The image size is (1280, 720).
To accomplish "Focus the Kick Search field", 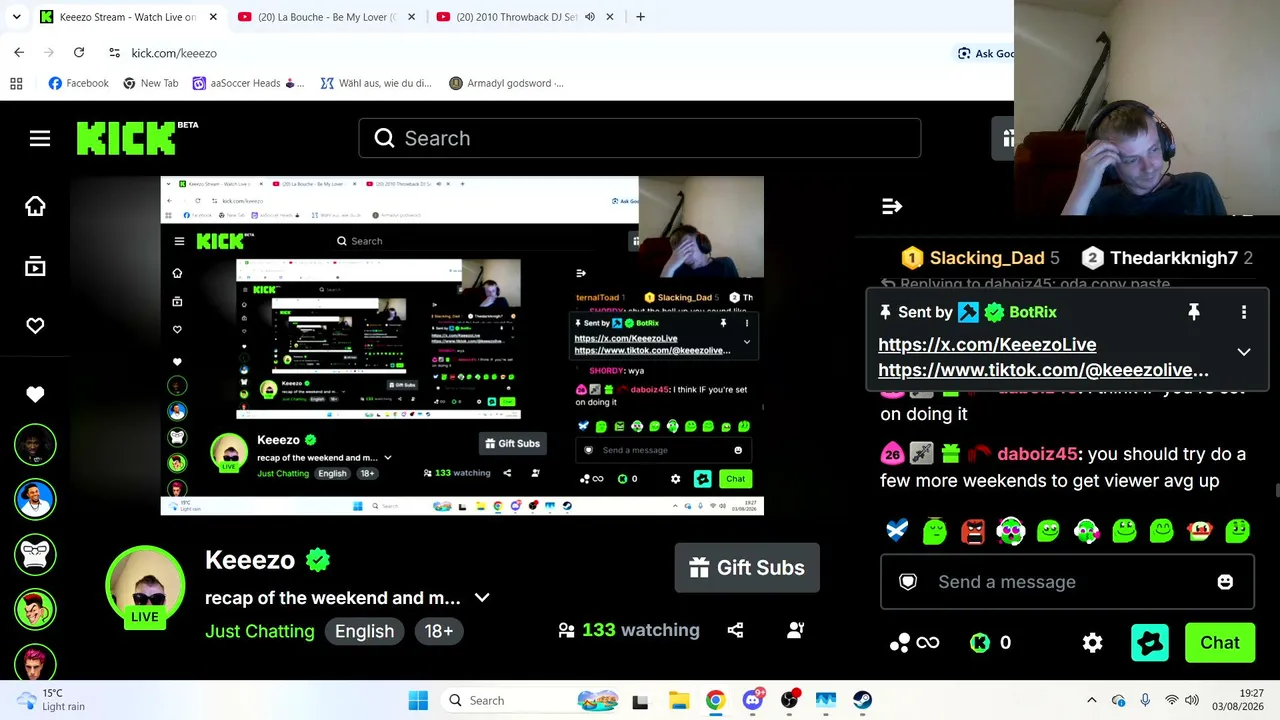I will click(640, 138).
